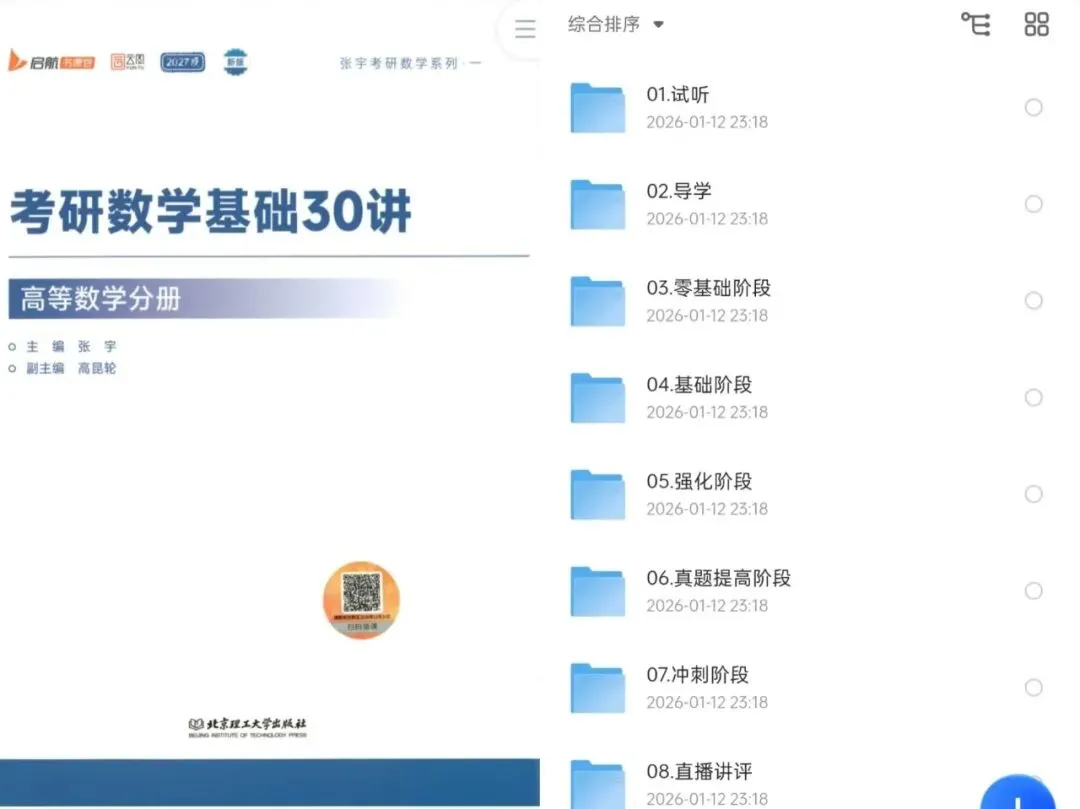This screenshot has height=809, width=1080.
Task: Click the 06.真题提高阶段 folder name
Action: click(x=718, y=578)
